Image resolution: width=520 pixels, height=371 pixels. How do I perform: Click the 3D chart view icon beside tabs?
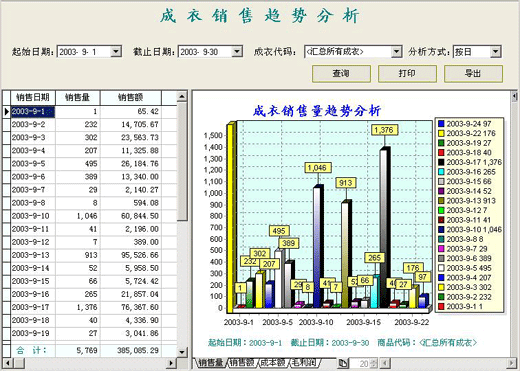pyautogui.click(x=343, y=363)
